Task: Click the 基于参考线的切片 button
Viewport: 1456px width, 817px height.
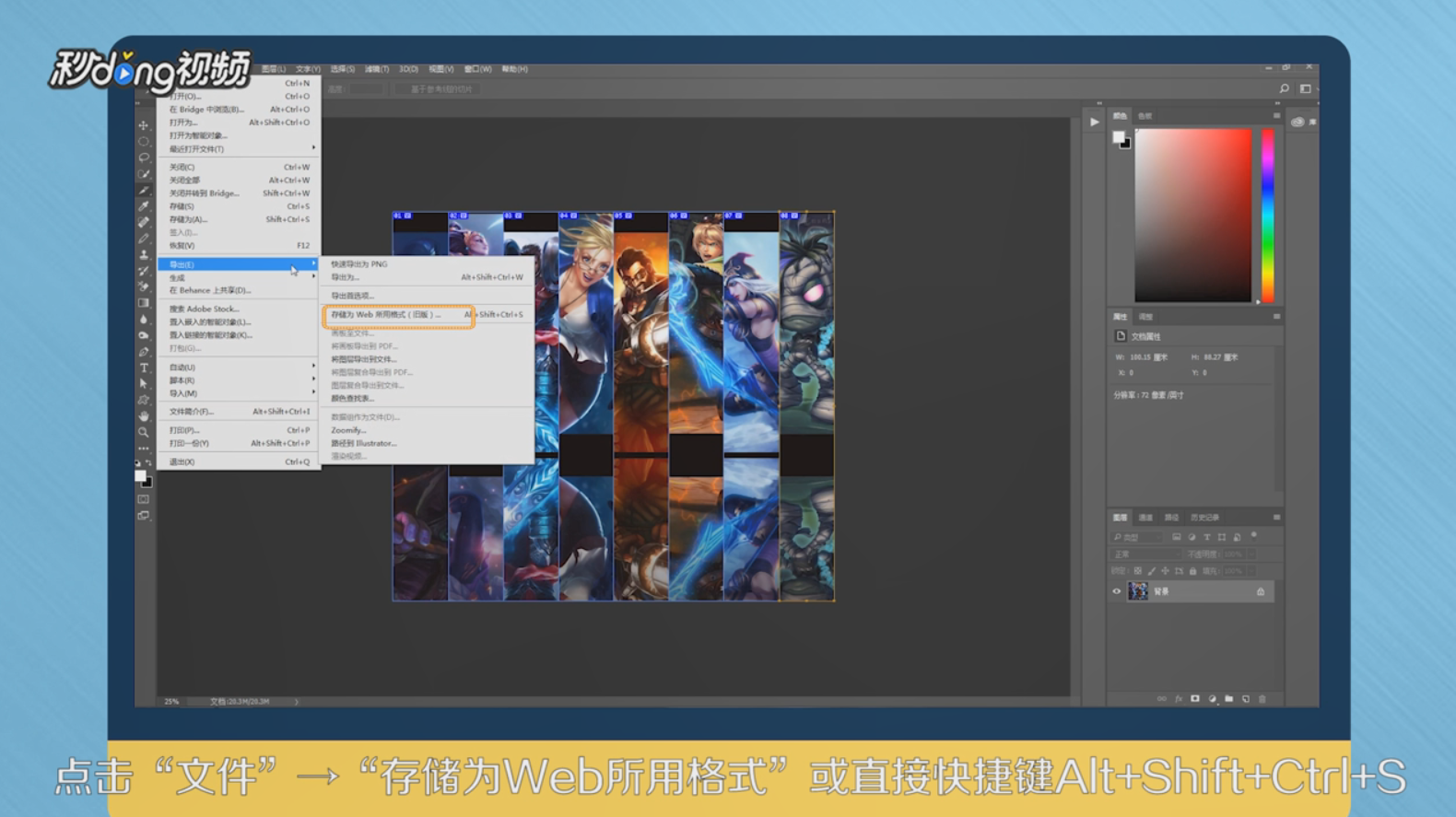Action: [x=440, y=89]
